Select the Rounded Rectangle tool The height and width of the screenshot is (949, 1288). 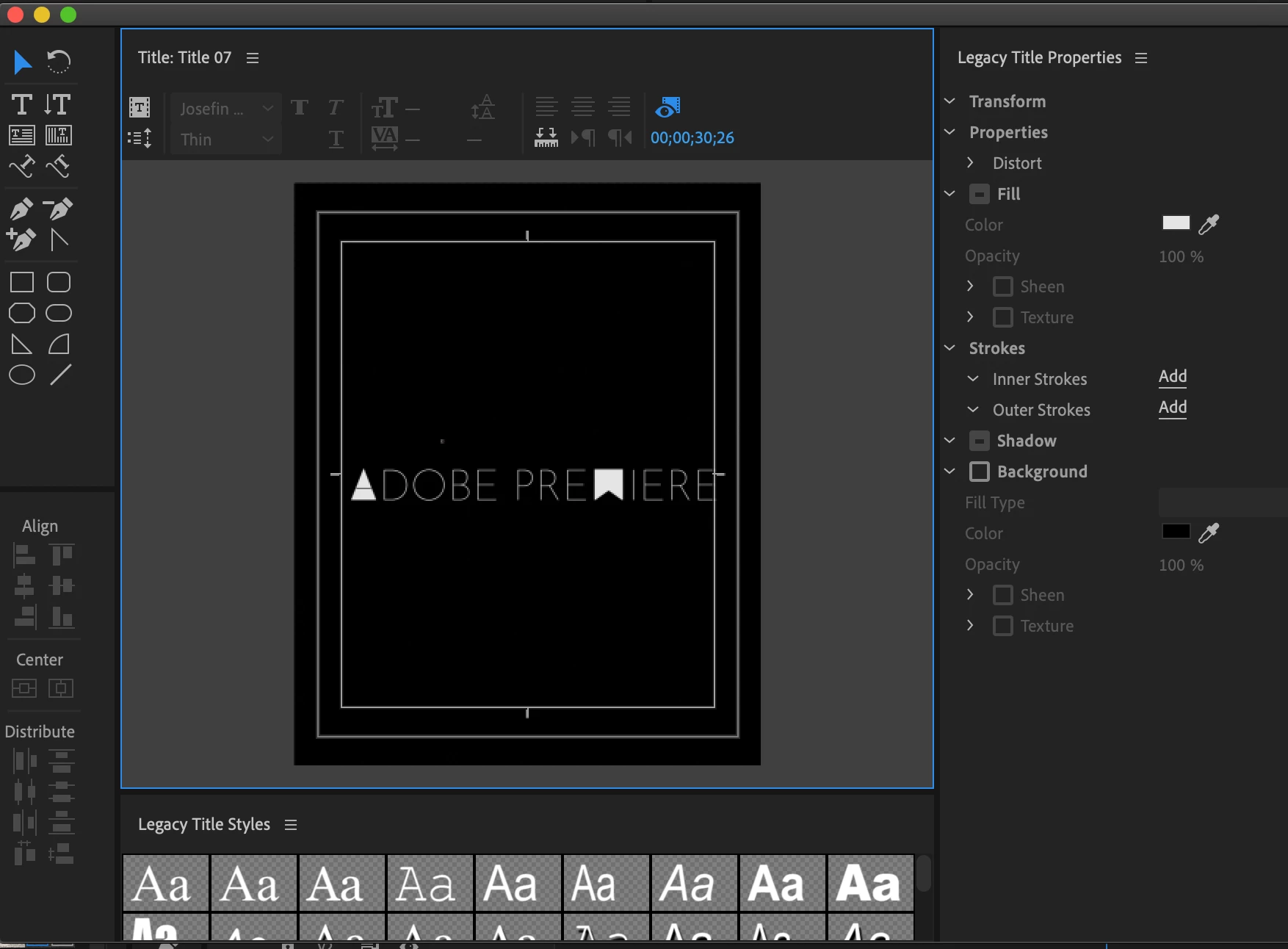[59, 314]
